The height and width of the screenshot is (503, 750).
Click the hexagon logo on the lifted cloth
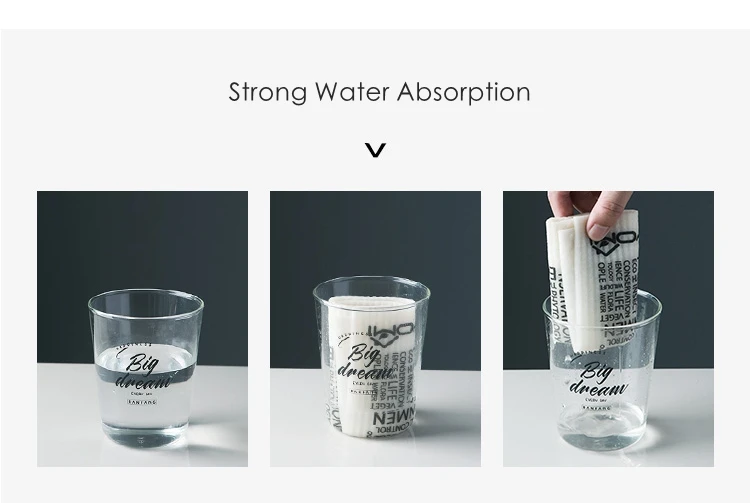(x=613, y=243)
